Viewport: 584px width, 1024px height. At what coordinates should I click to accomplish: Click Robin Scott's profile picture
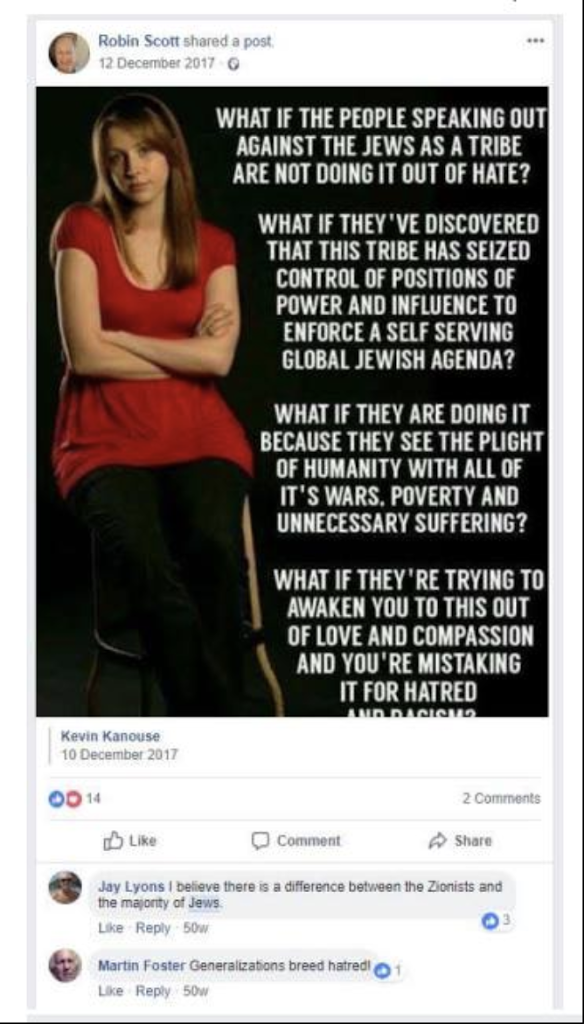click(69, 52)
